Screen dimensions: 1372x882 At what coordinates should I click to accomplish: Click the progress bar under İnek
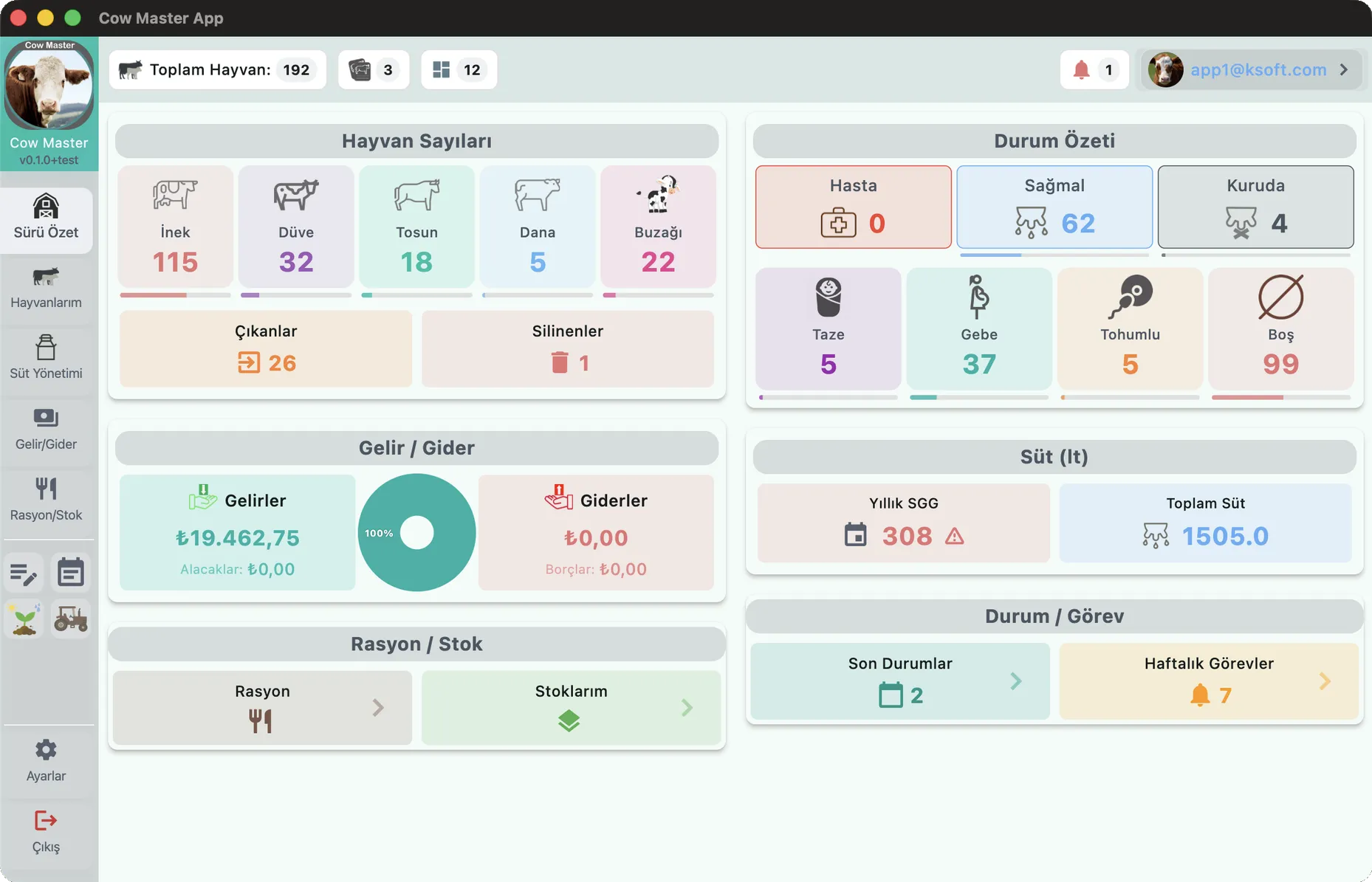coord(175,295)
